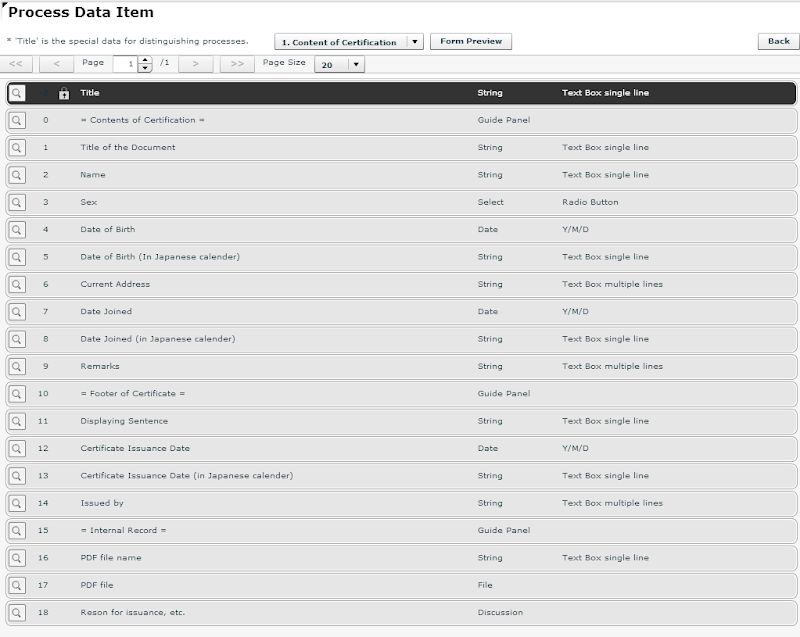Go to previous page with < button
Screen dimensions: 800x637
coord(57,64)
